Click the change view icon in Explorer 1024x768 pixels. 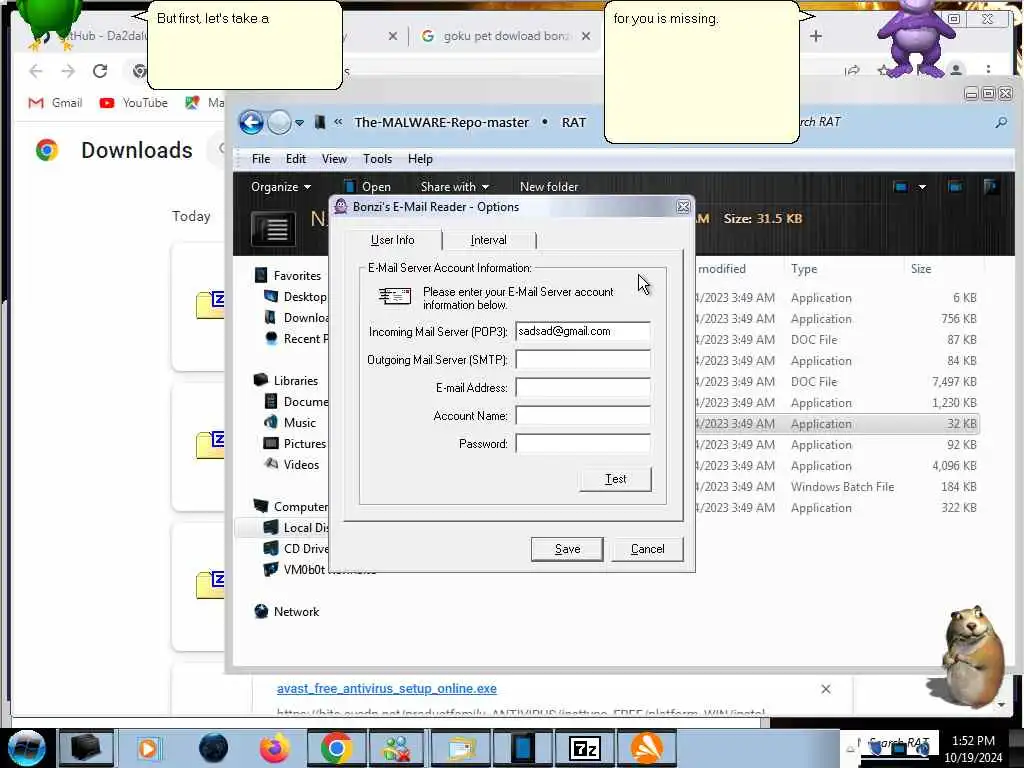[x=900, y=187]
